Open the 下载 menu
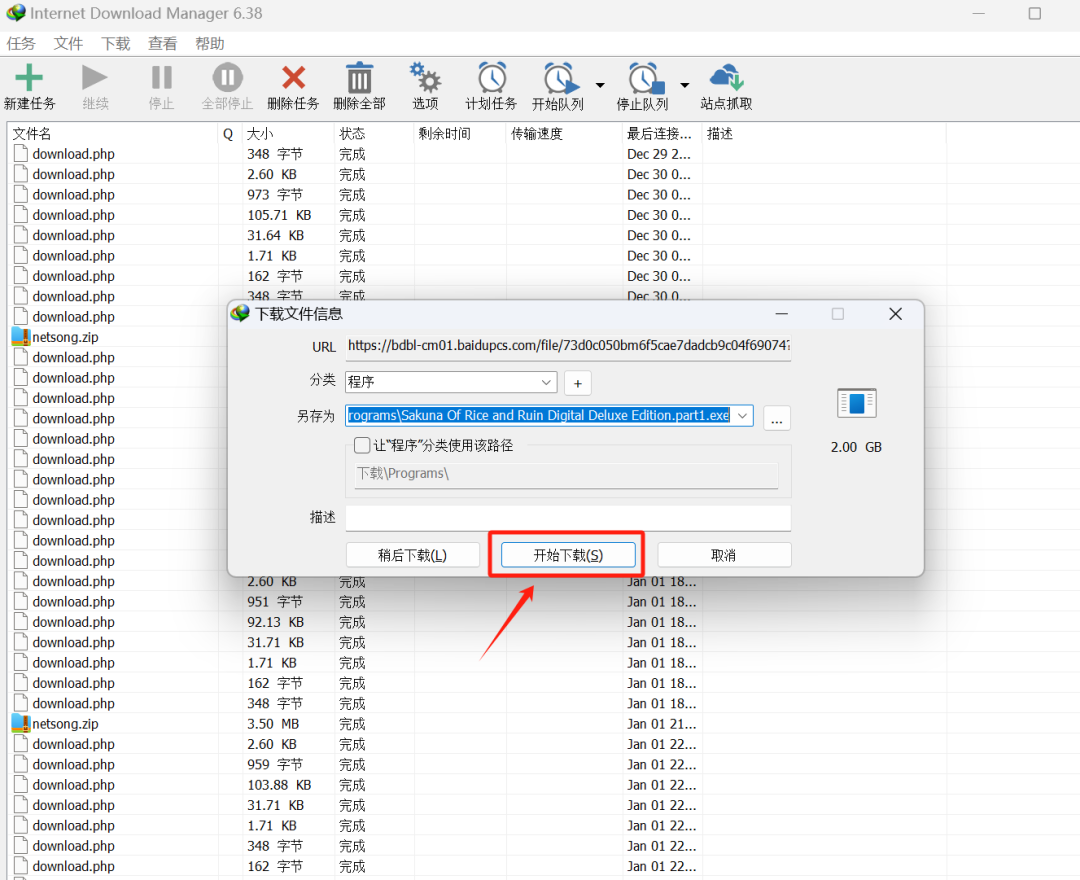This screenshot has width=1080, height=880. [x=115, y=43]
